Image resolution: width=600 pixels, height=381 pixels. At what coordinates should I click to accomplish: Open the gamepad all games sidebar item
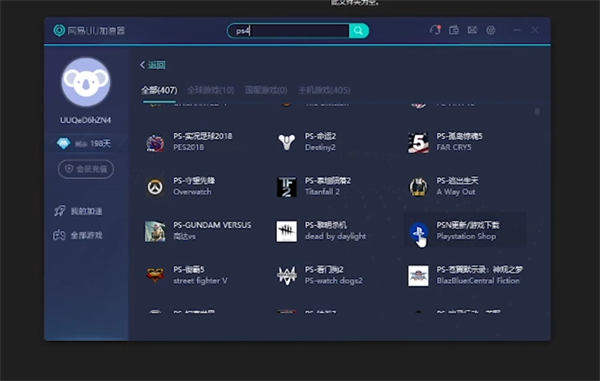[x=78, y=235]
